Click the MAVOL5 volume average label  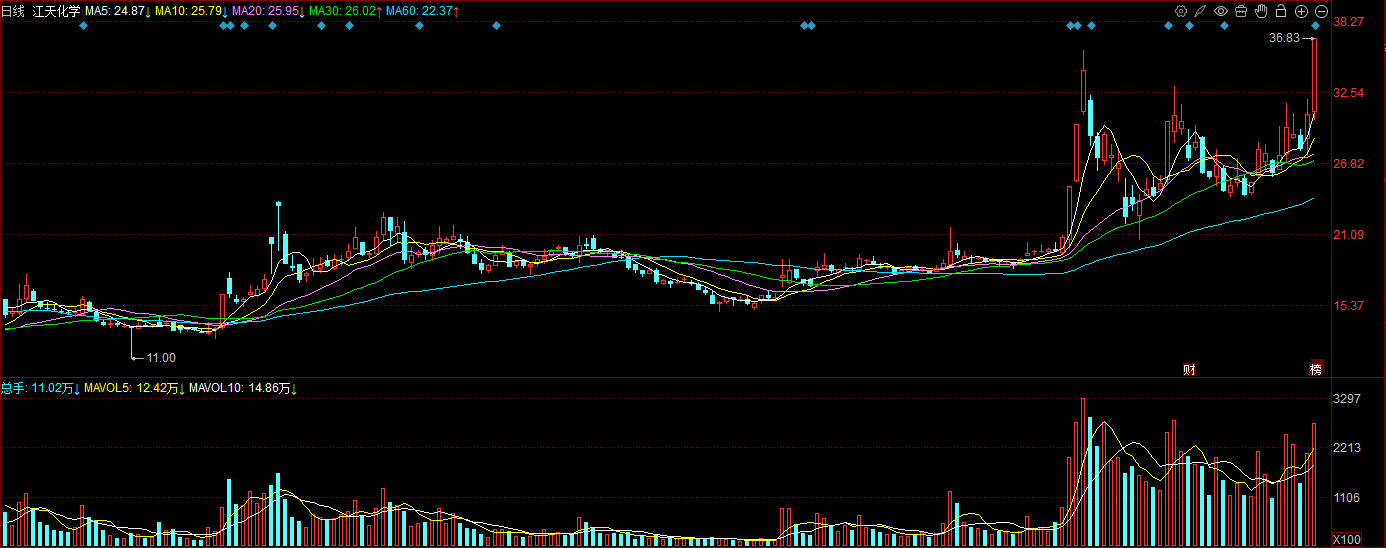coord(135,387)
